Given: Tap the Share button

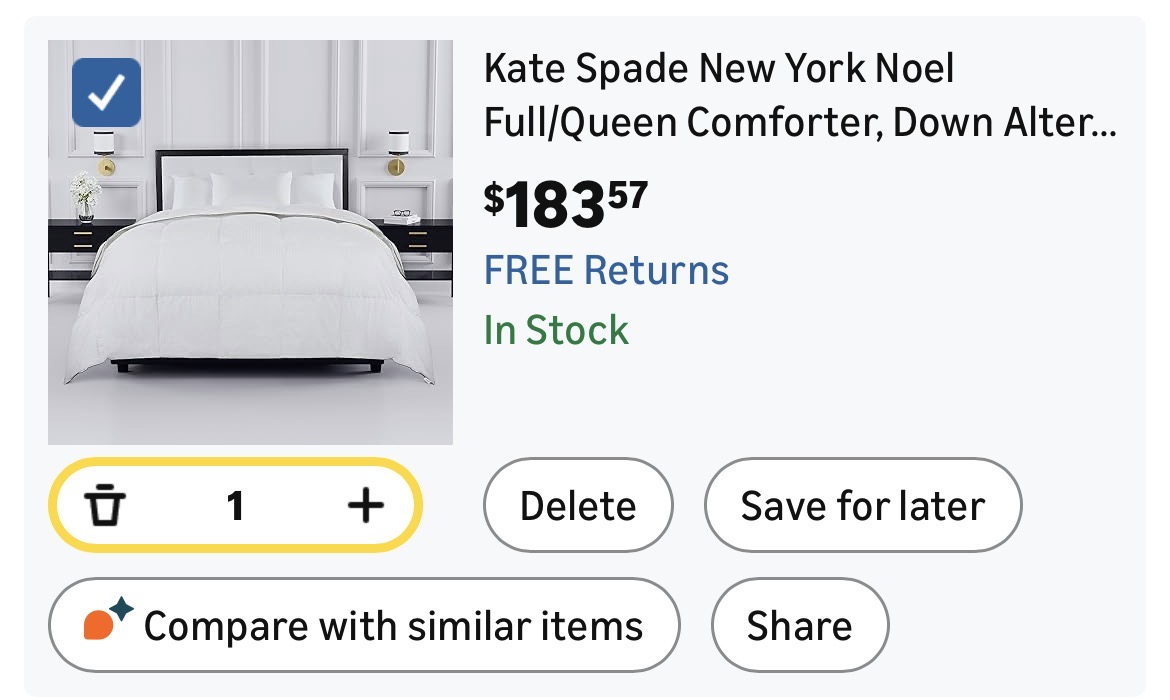Looking at the screenshot, I should click(x=799, y=626).
